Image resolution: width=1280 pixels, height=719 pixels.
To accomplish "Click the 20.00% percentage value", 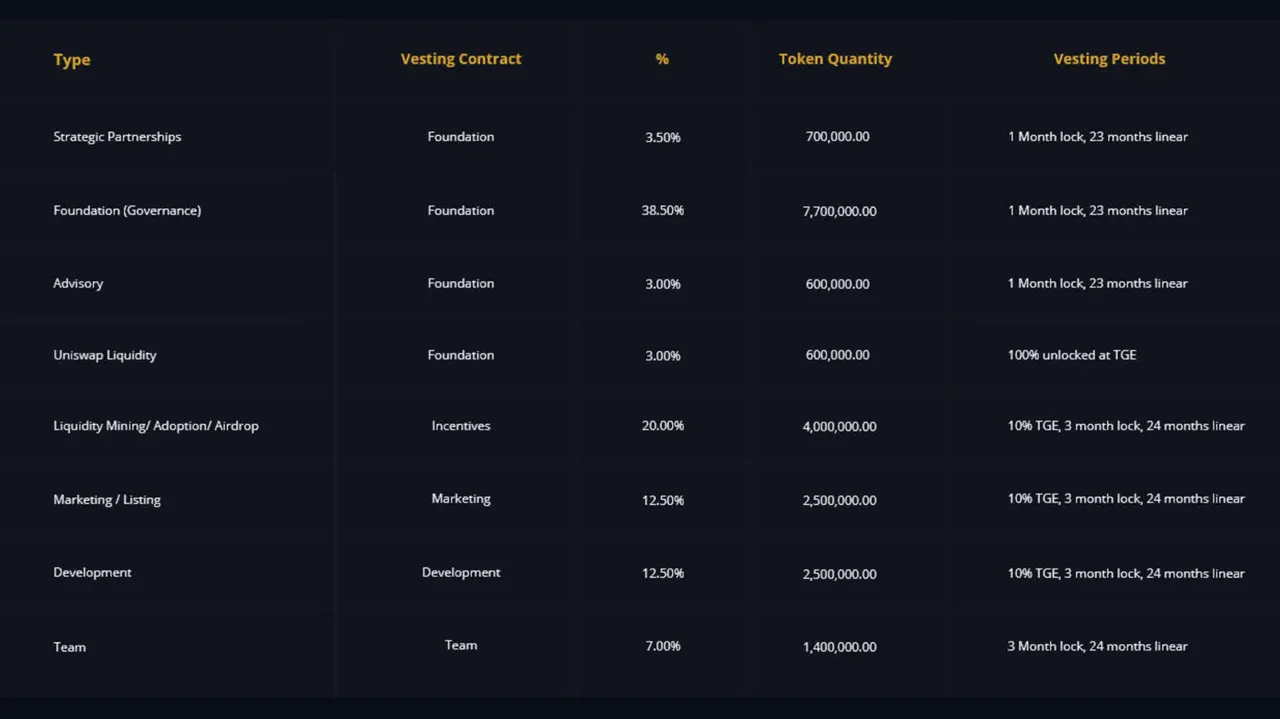I will tap(663, 426).
